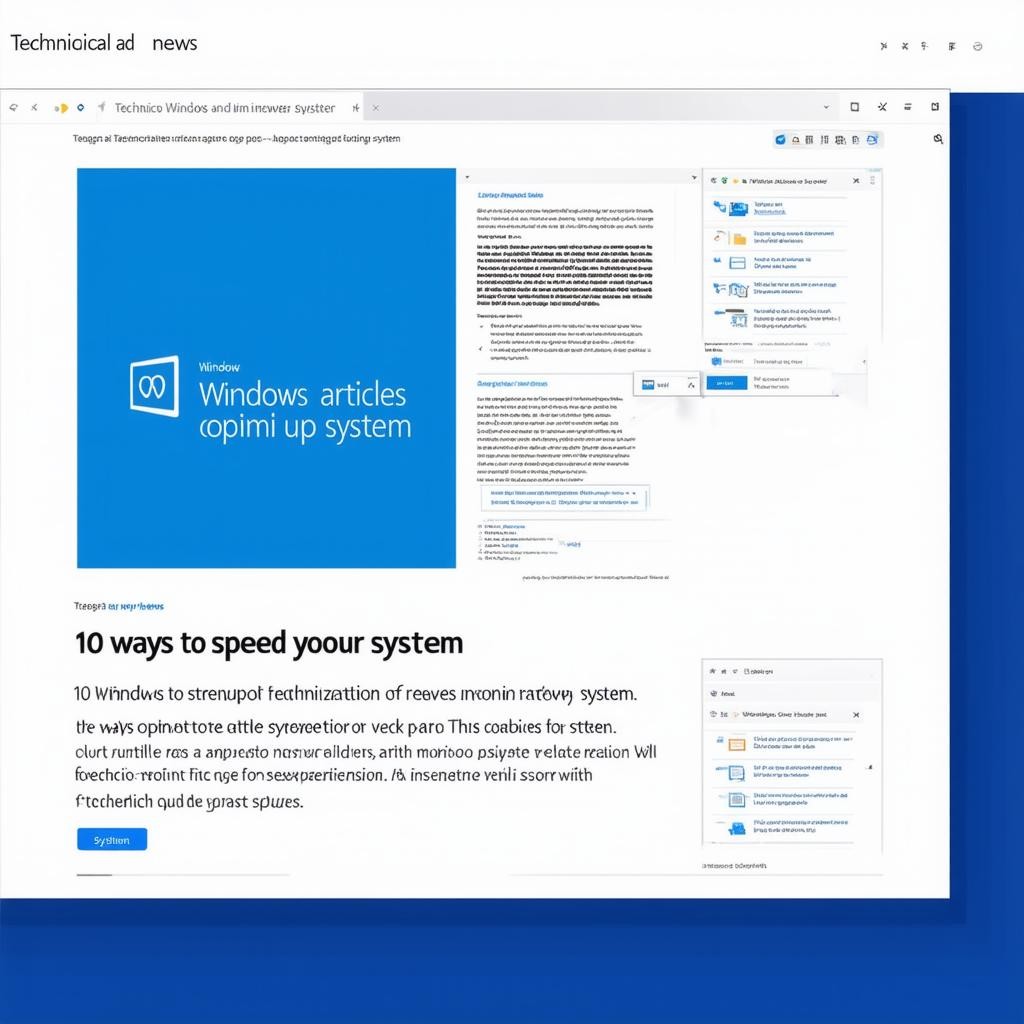Select the 'Technico Windows' browser tab
Screen dimensions: 1024x1024
(x=224, y=107)
